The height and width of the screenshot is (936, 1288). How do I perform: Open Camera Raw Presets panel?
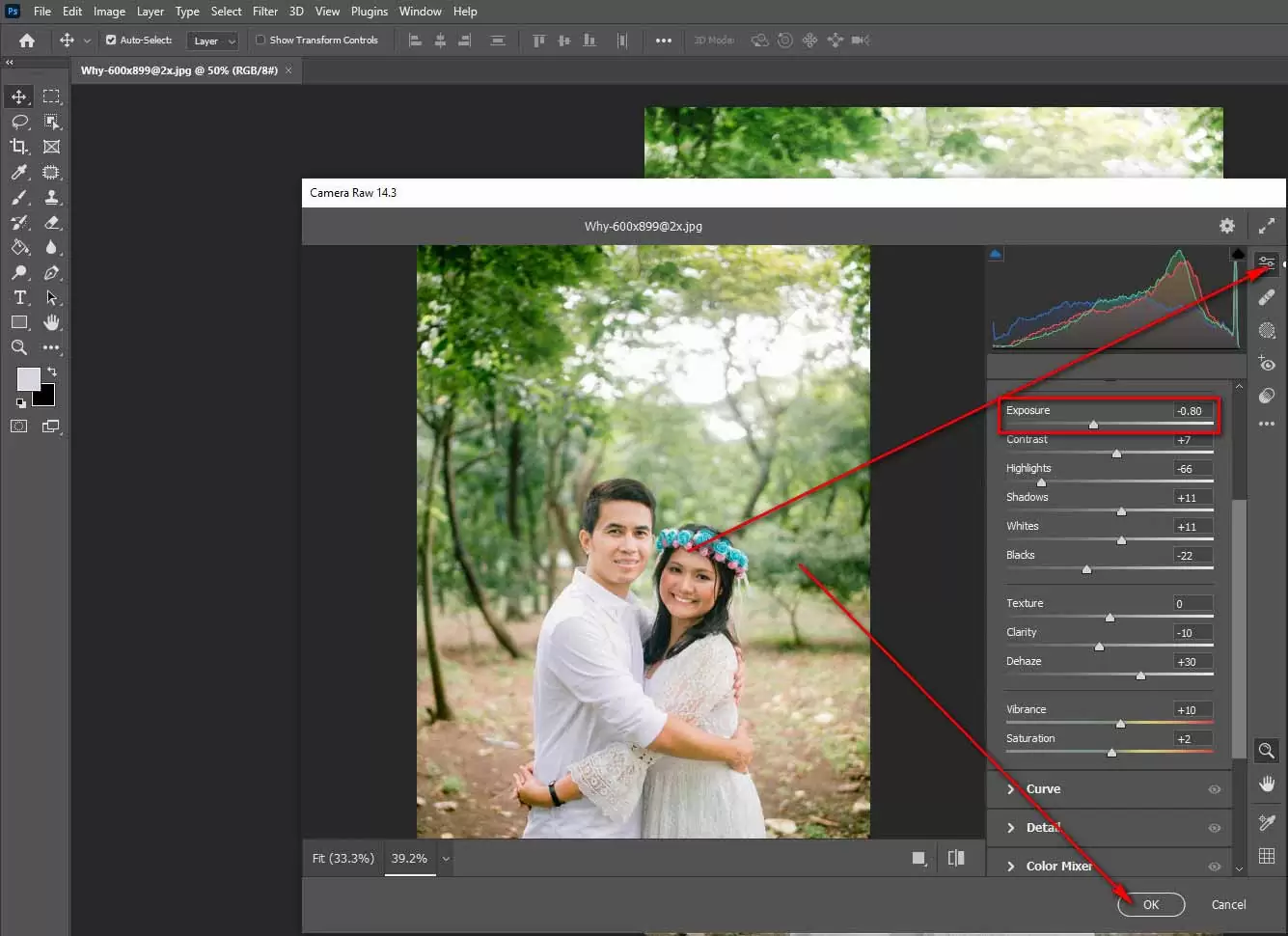tap(1267, 396)
